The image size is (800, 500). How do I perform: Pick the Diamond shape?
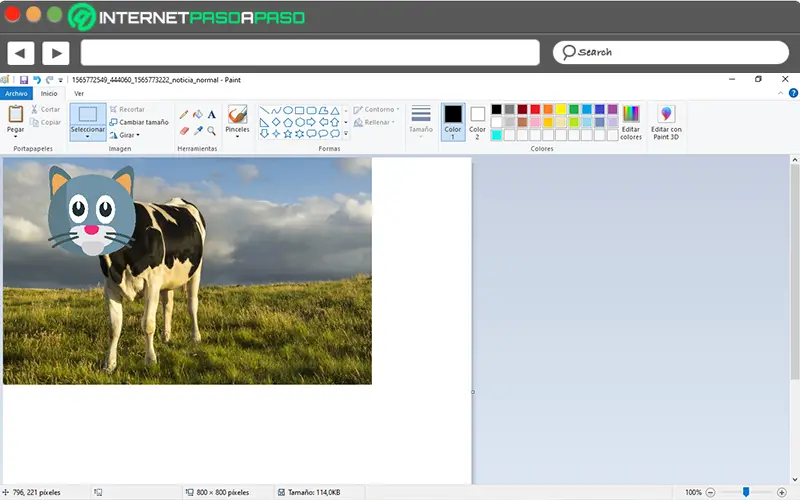pos(276,122)
